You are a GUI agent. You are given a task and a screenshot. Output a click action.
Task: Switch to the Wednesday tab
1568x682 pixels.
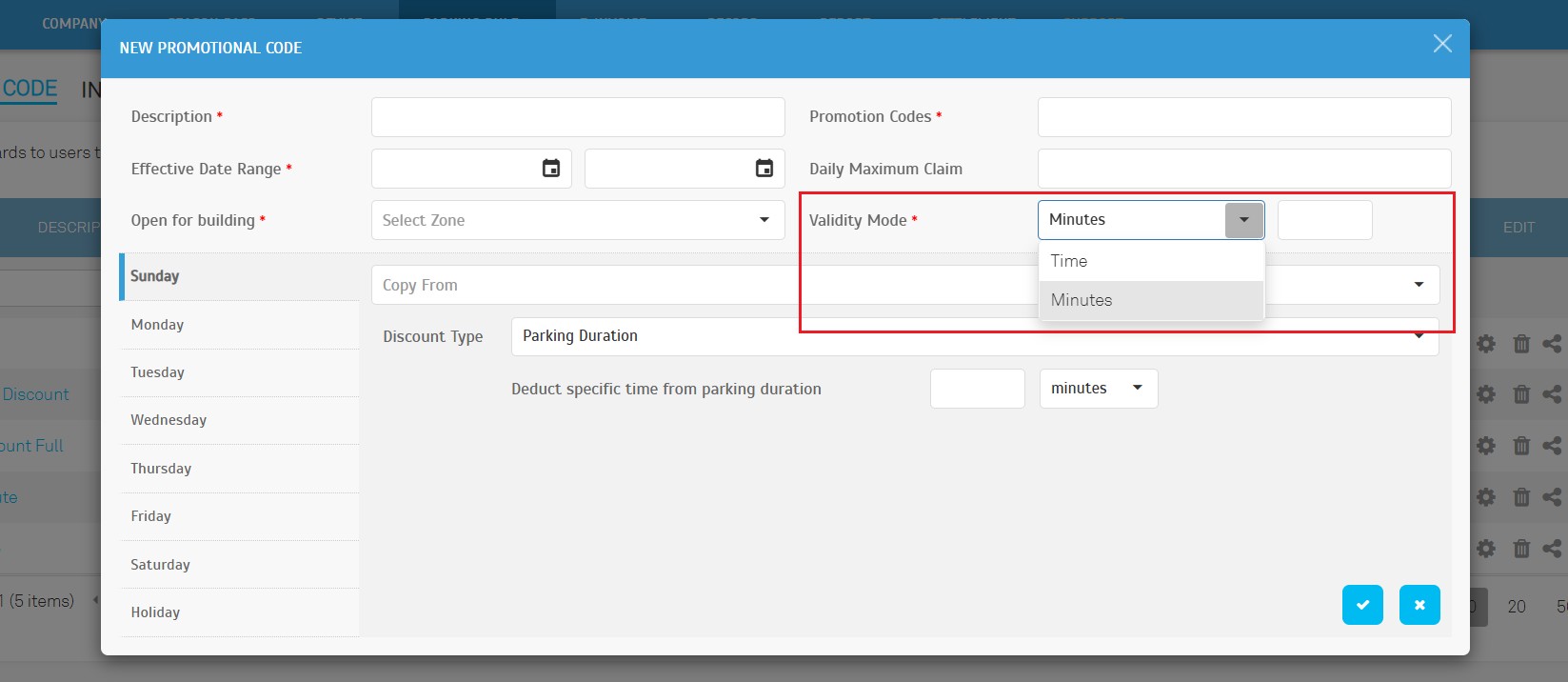coord(169,420)
